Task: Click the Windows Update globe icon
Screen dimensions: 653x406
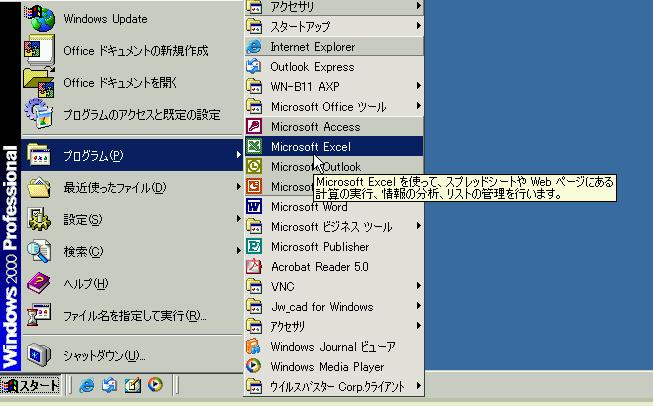Action: (40, 19)
